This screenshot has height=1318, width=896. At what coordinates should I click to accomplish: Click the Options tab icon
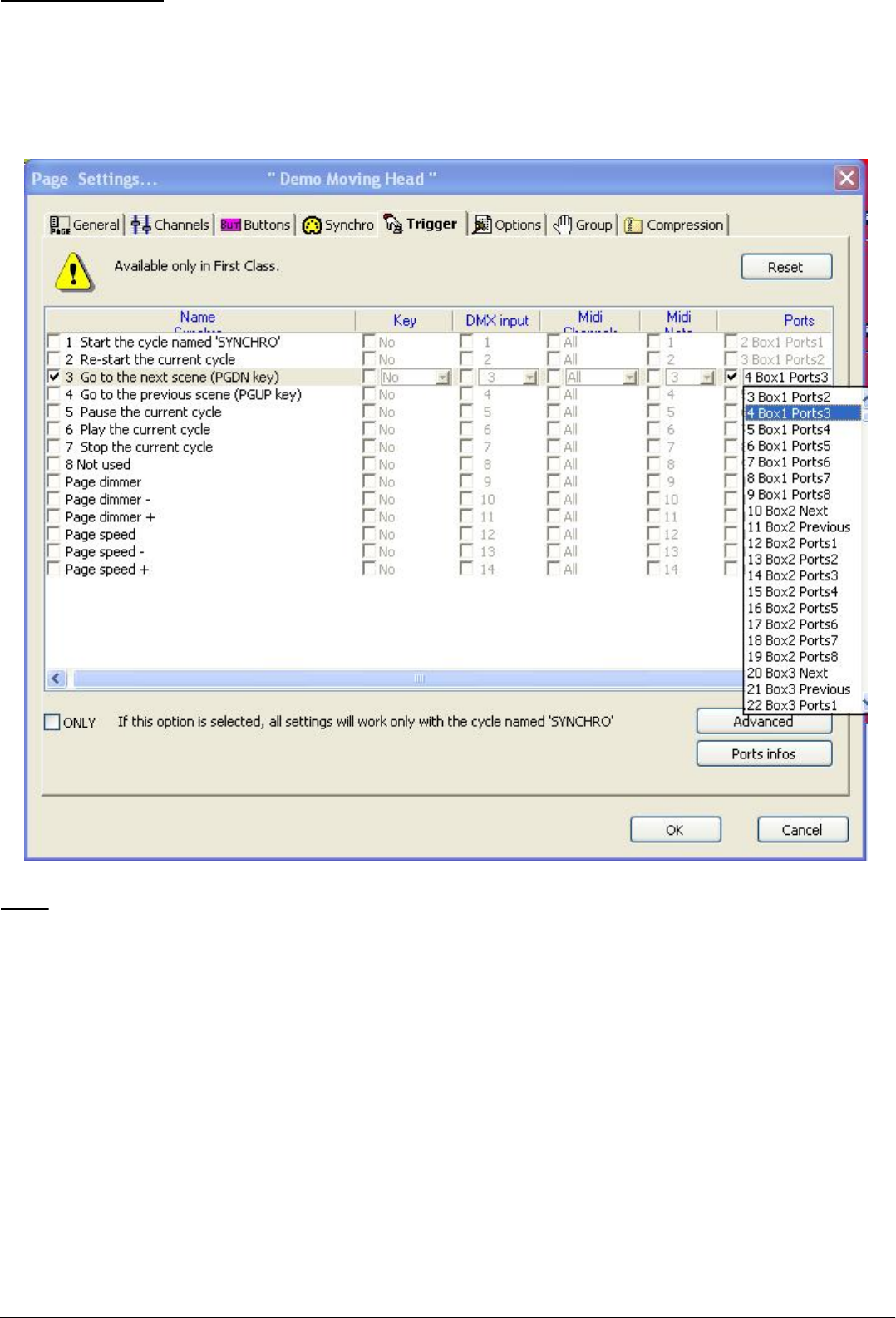[482, 225]
